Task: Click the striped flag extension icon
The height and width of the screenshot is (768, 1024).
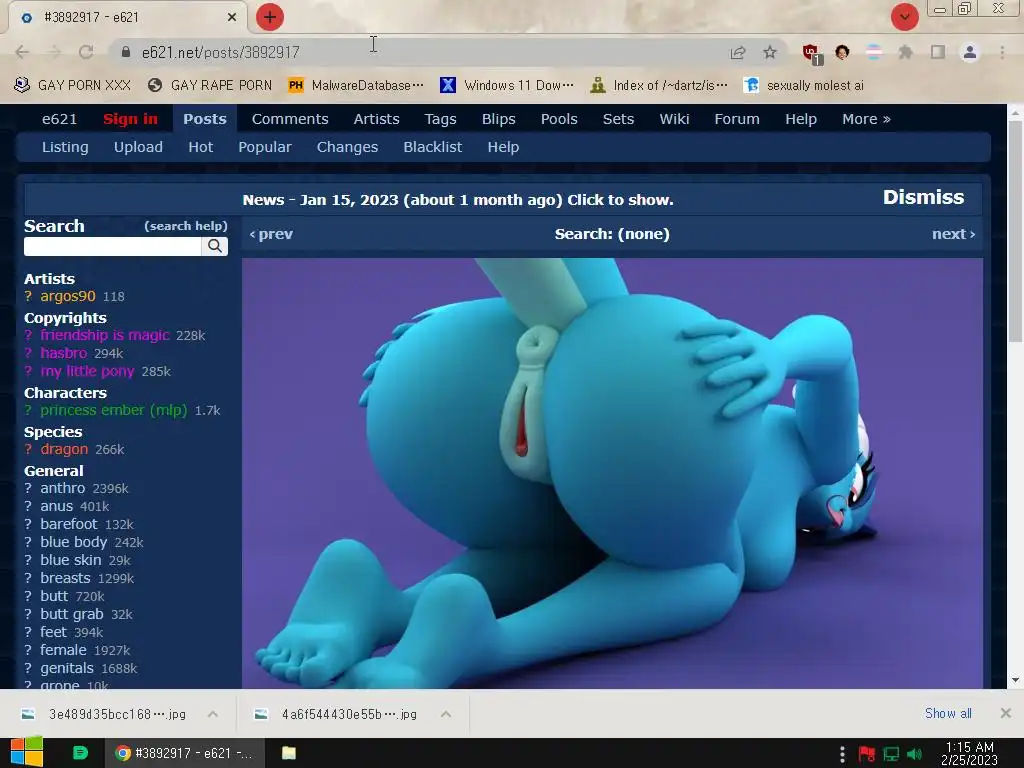Action: (874, 52)
